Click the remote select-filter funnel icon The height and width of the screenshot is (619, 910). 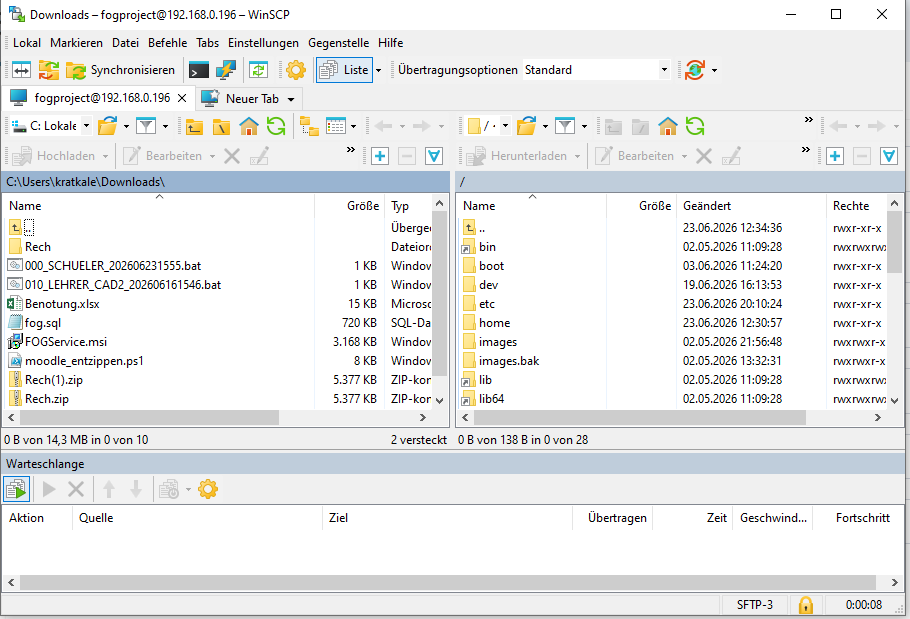(889, 156)
